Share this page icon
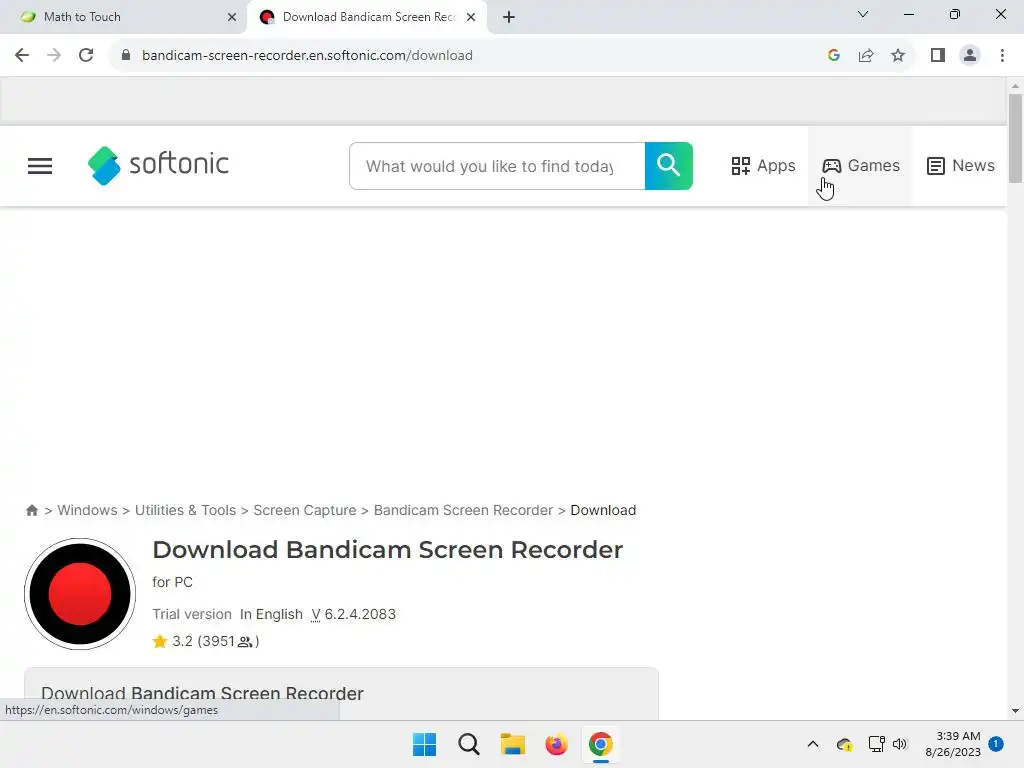Image resolution: width=1024 pixels, height=768 pixels. tap(866, 56)
